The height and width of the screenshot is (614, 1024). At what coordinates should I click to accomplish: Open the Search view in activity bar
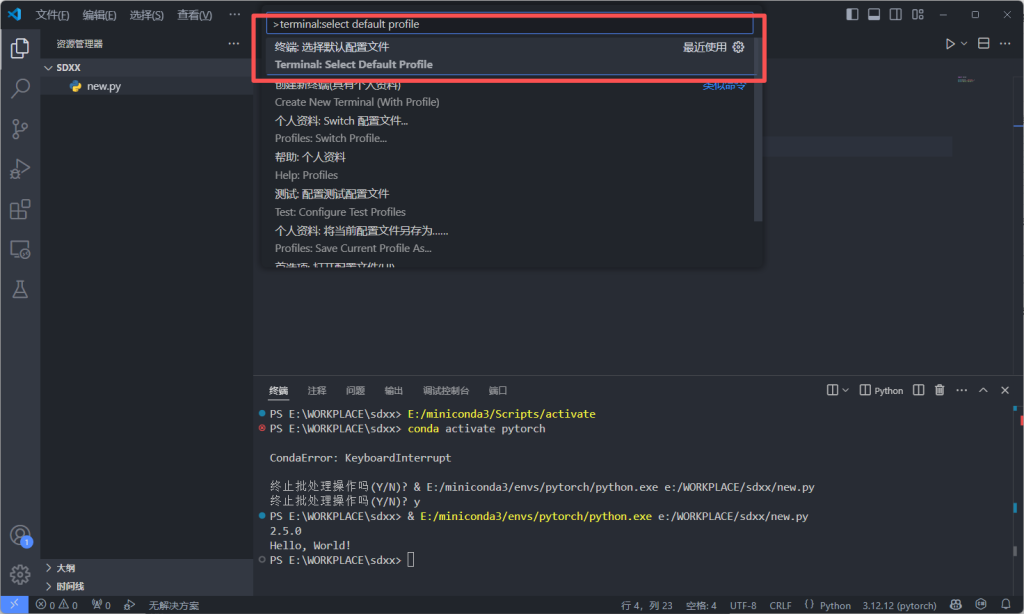pos(20,89)
